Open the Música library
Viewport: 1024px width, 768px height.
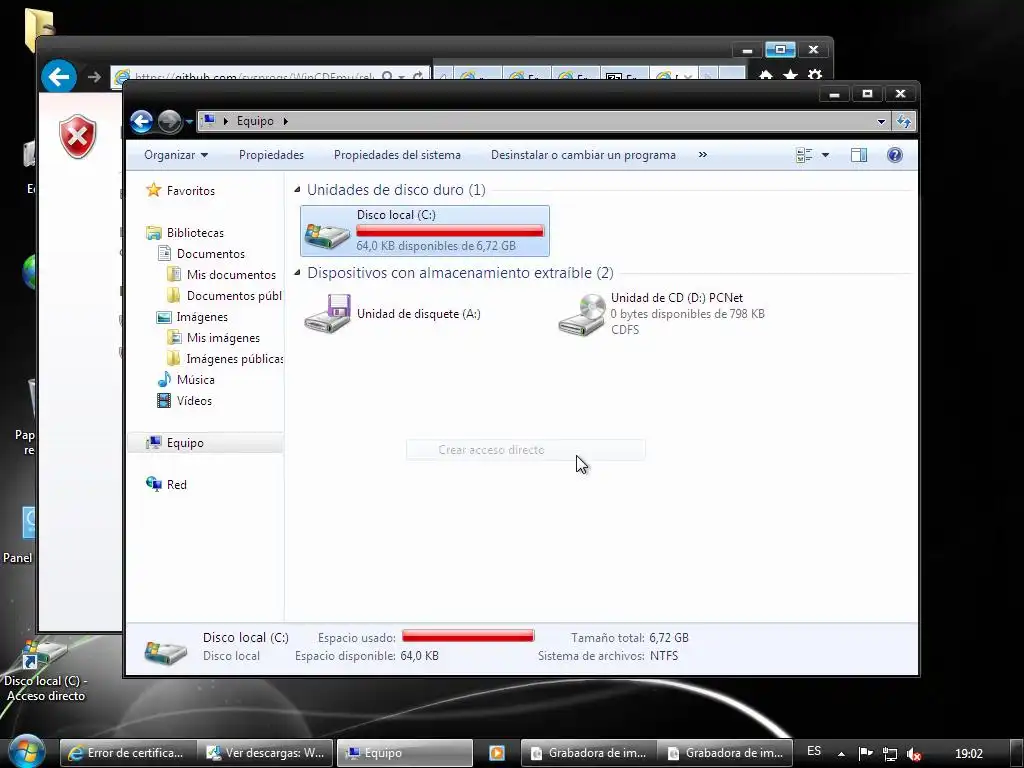(195, 379)
